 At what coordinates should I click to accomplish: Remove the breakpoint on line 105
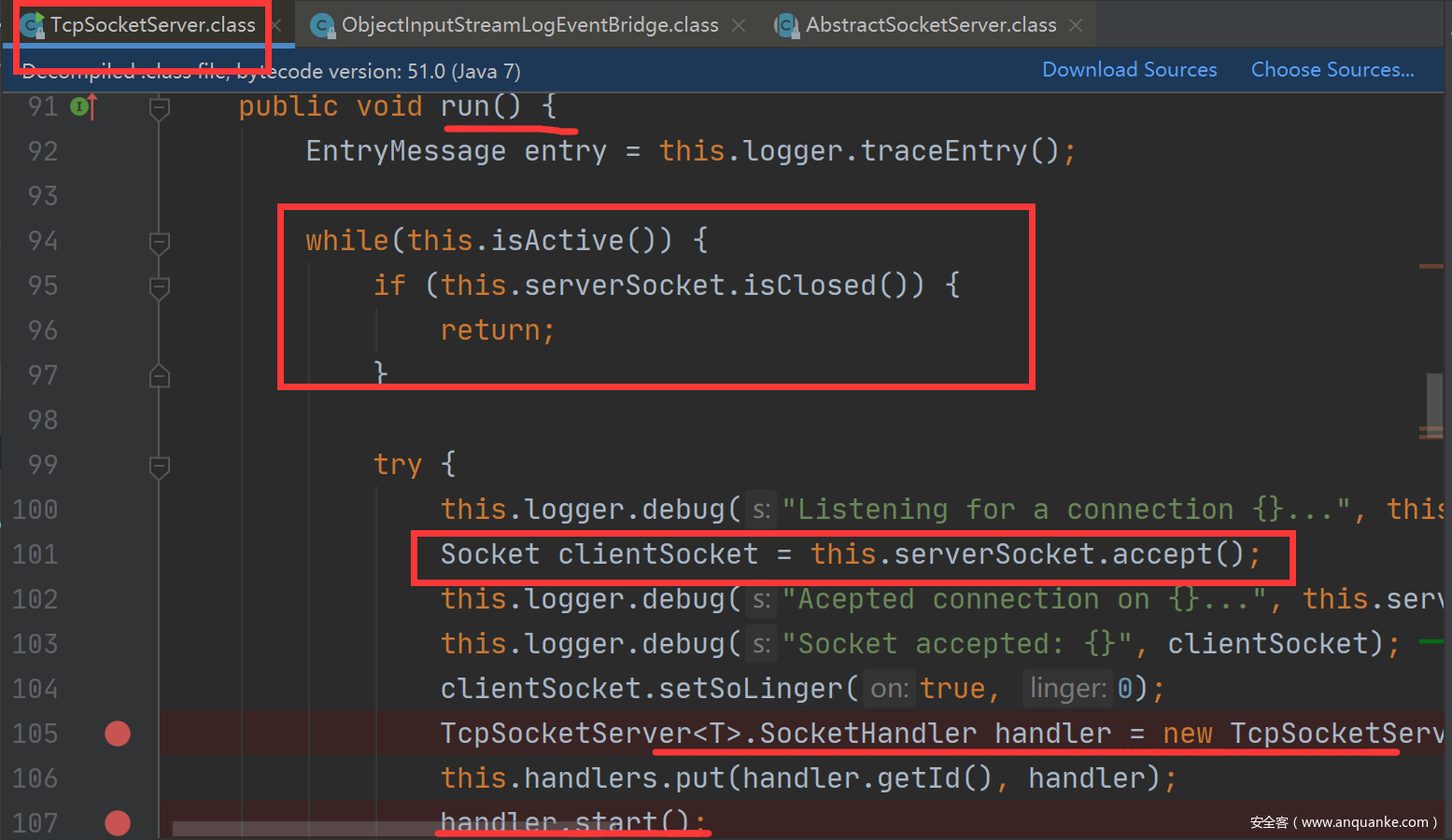(x=118, y=734)
